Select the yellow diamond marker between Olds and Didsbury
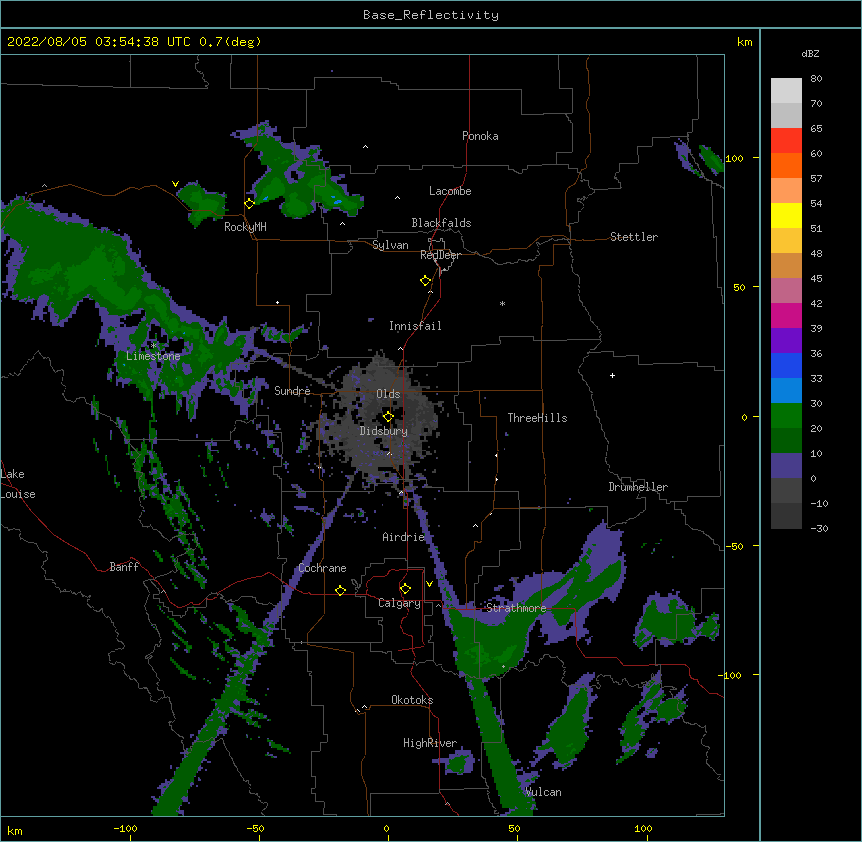This screenshot has height=842, width=862. tap(388, 417)
